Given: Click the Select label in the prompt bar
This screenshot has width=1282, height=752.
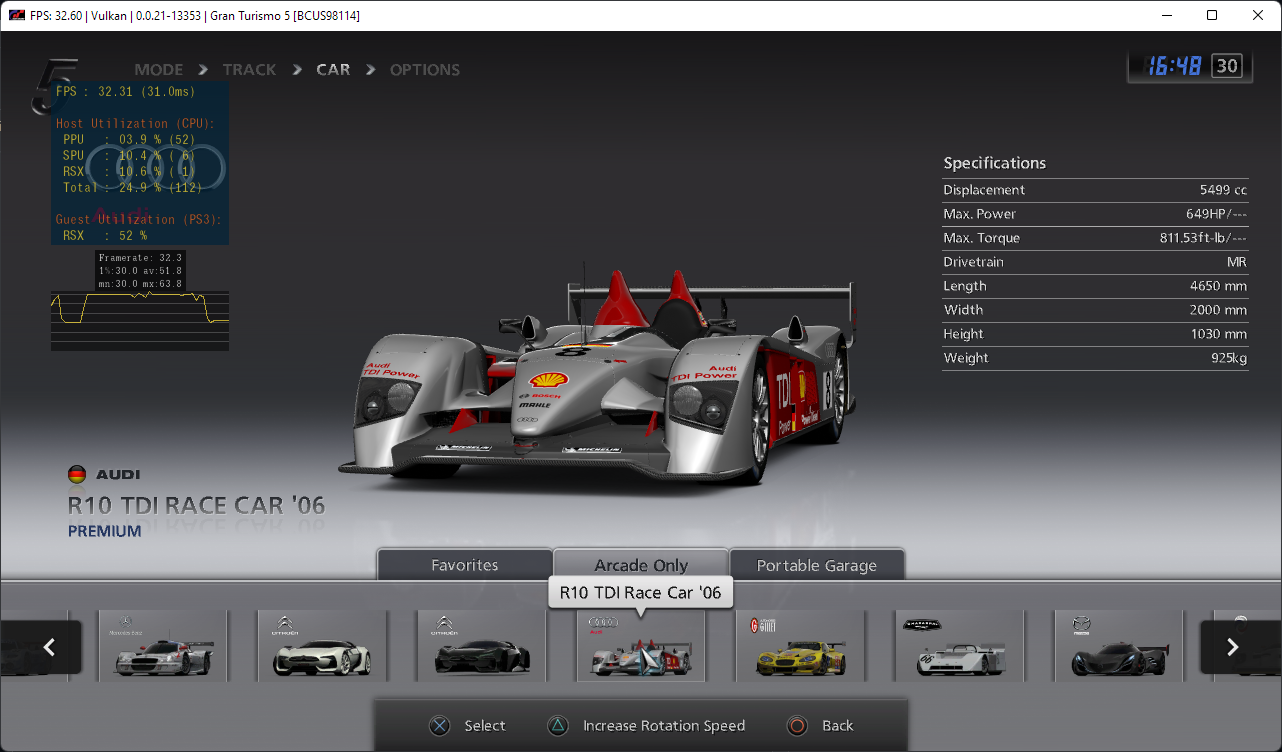Looking at the screenshot, I should point(485,726).
